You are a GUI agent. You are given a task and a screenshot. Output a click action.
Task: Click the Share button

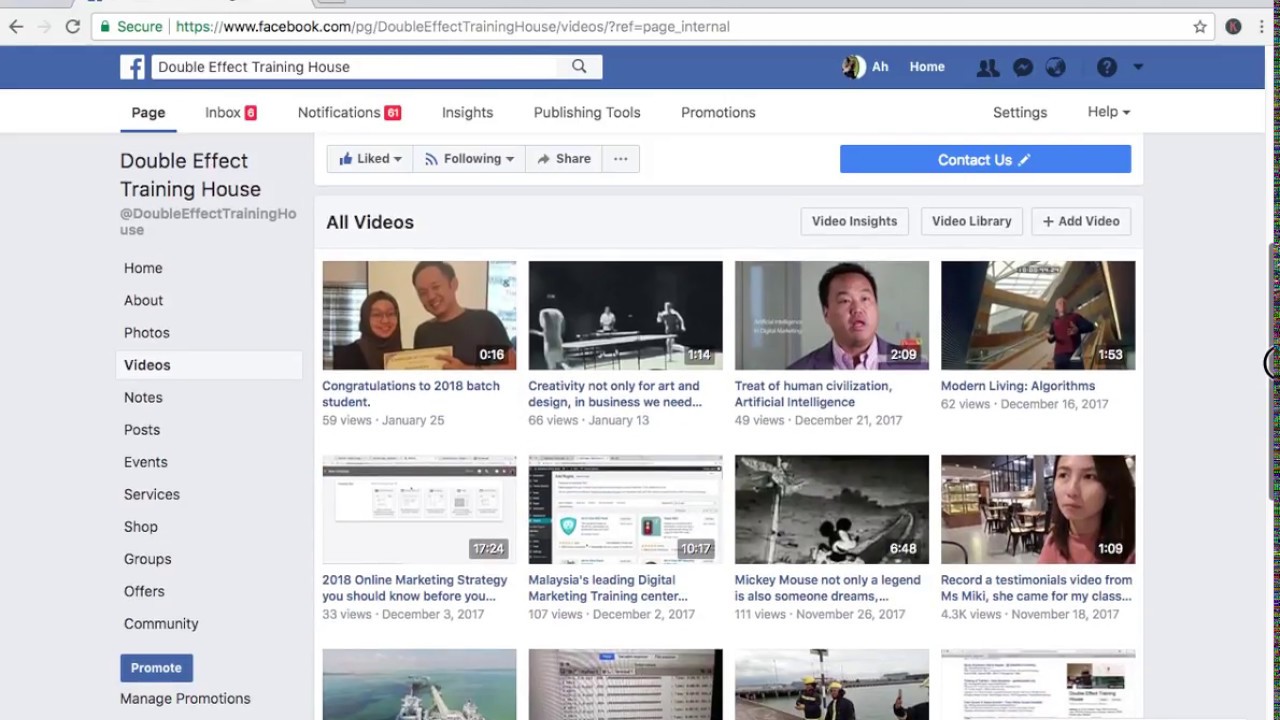tap(564, 159)
